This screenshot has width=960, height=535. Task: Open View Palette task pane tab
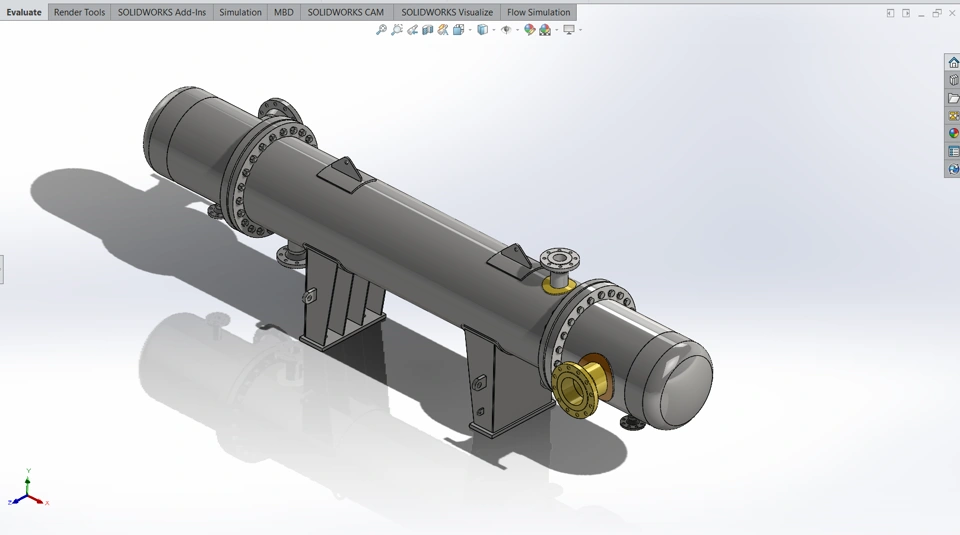tap(953, 116)
